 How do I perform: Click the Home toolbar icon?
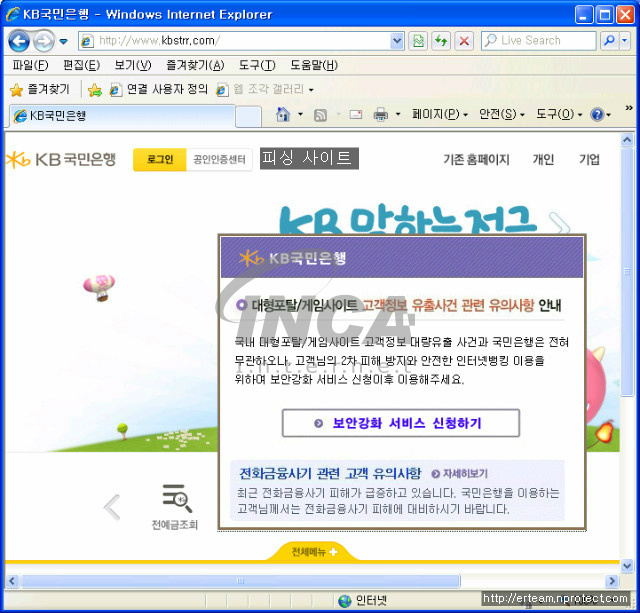[x=283, y=115]
